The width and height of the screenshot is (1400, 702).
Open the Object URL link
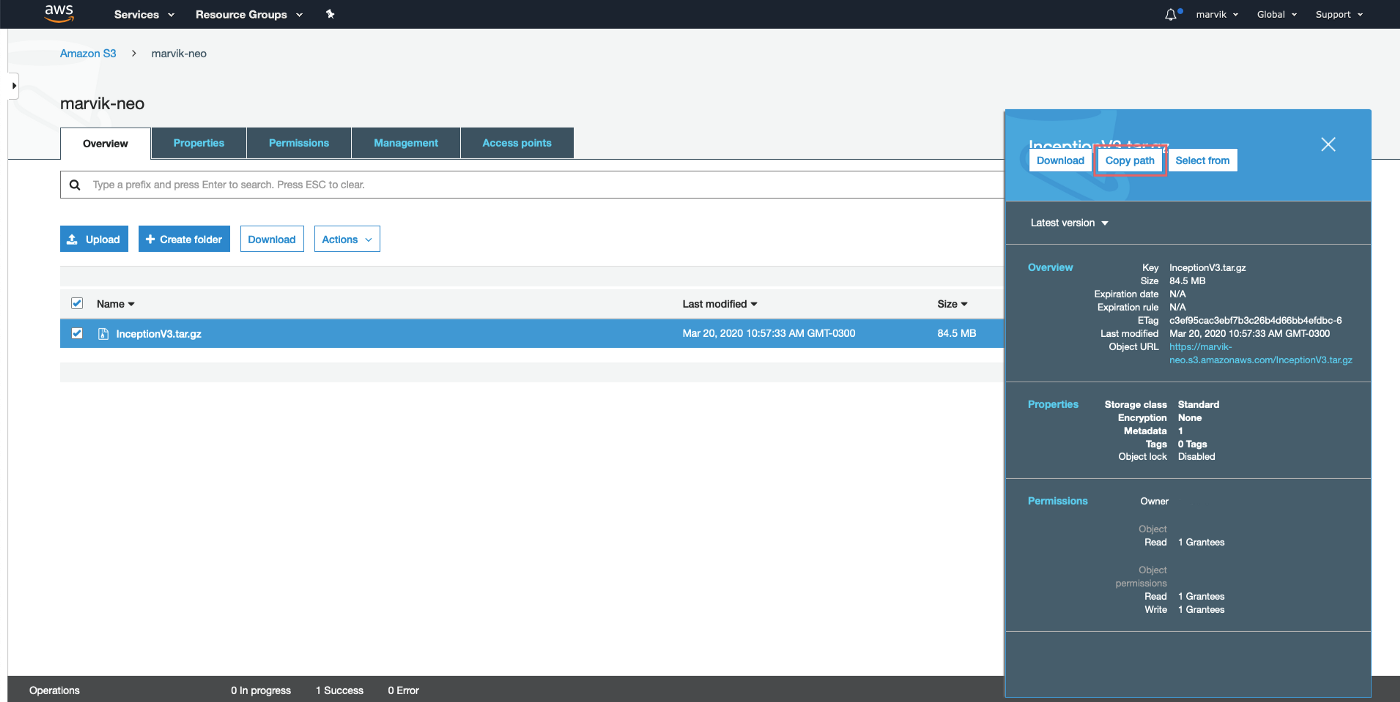pos(1260,353)
